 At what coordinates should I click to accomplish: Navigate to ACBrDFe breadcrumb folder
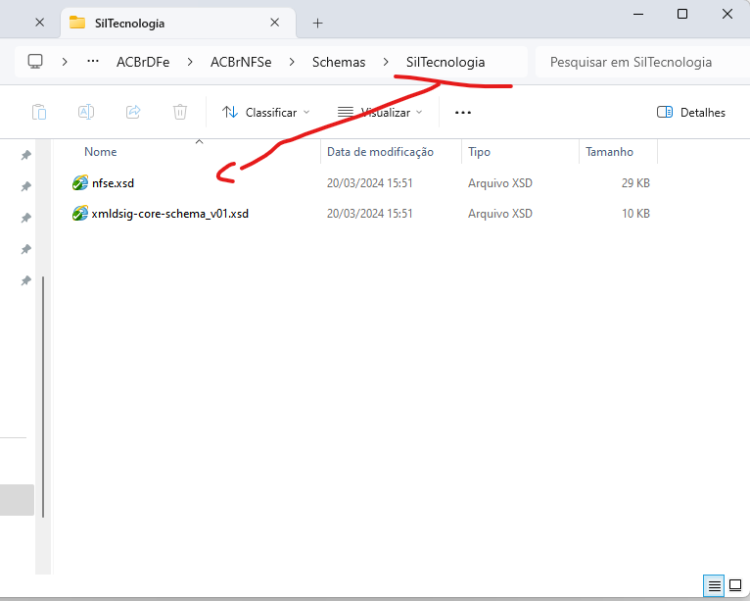click(x=143, y=62)
